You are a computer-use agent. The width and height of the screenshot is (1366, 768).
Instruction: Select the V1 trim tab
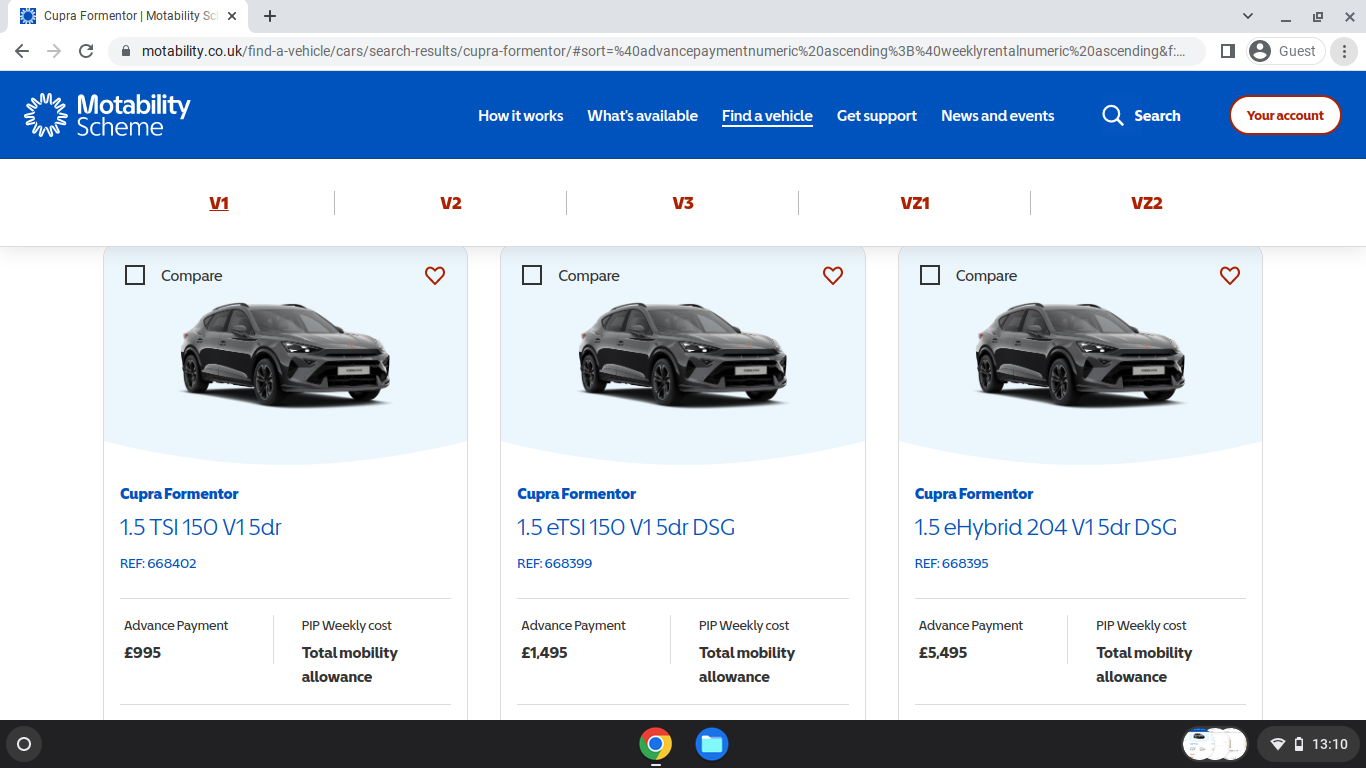pos(219,203)
